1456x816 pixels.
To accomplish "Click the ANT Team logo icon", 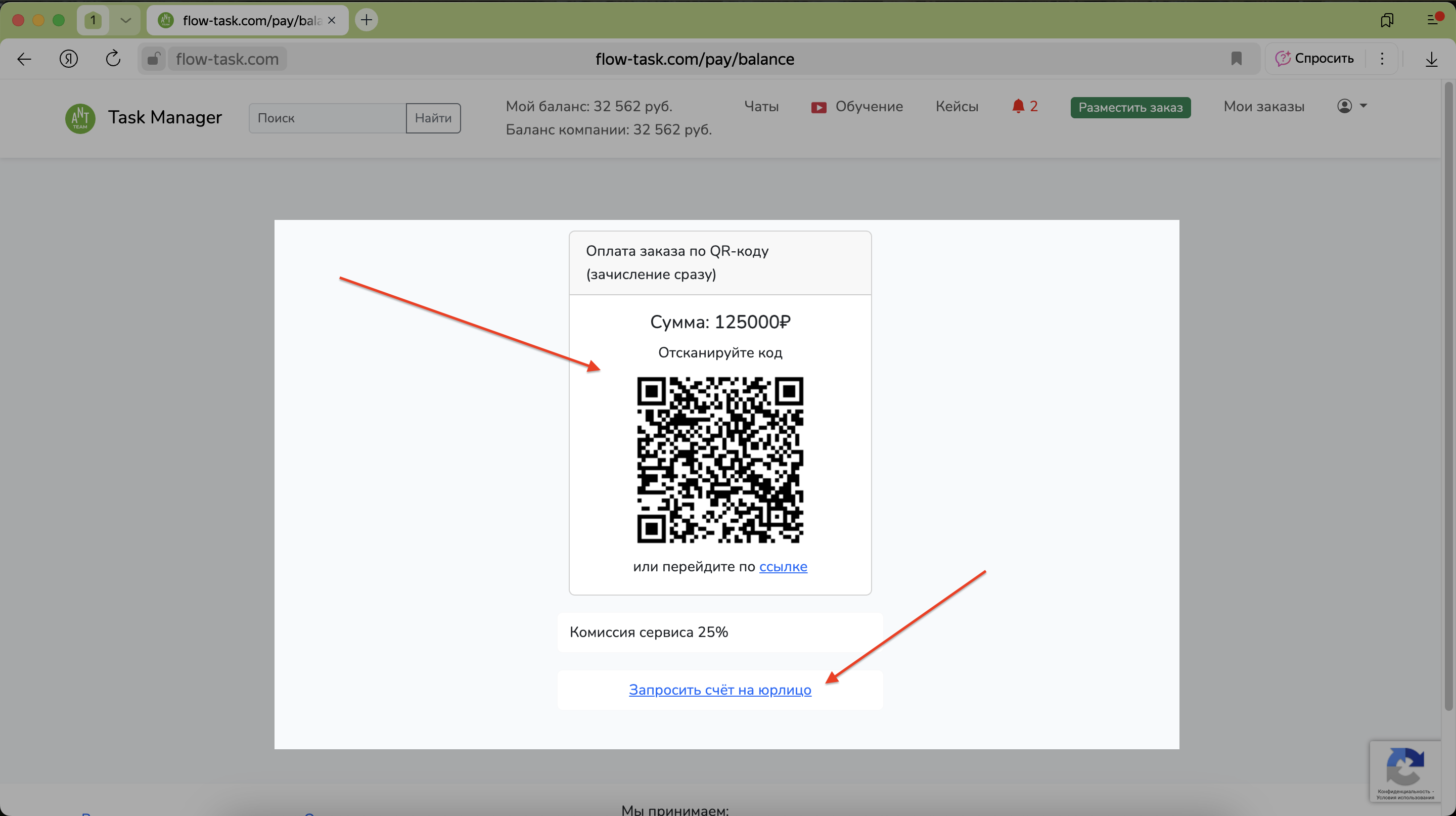I will pos(80,118).
